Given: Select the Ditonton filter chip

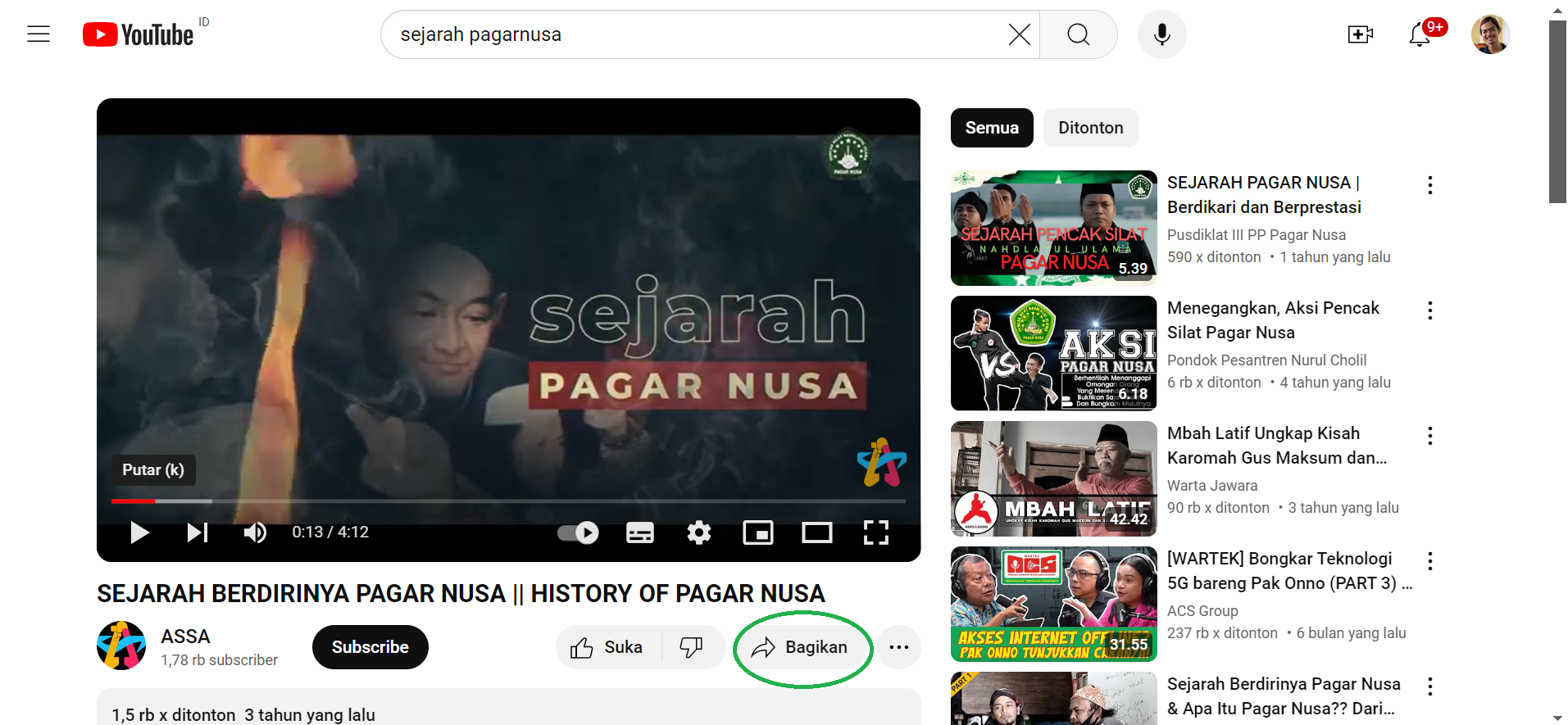Looking at the screenshot, I should point(1090,128).
